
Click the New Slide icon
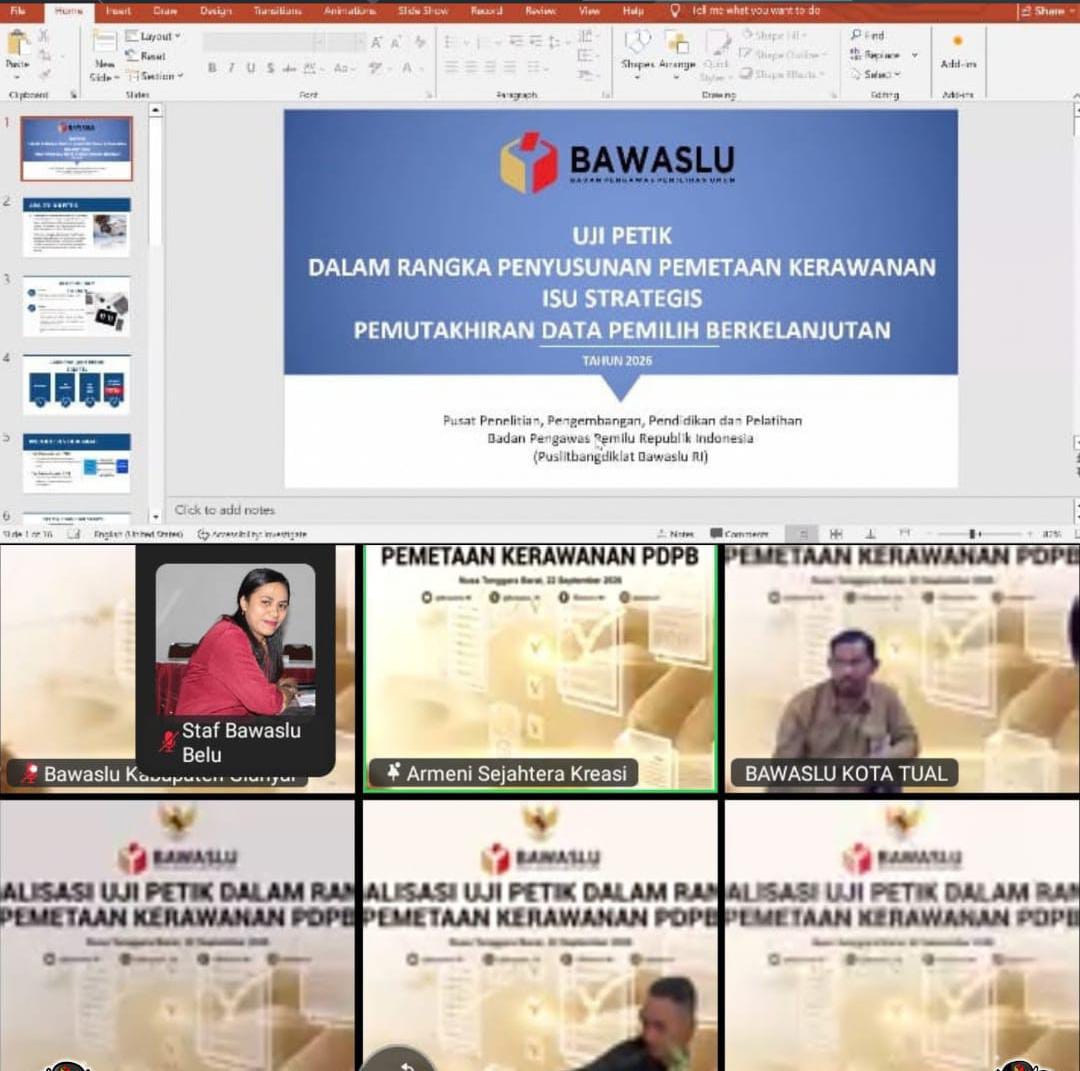[104, 41]
